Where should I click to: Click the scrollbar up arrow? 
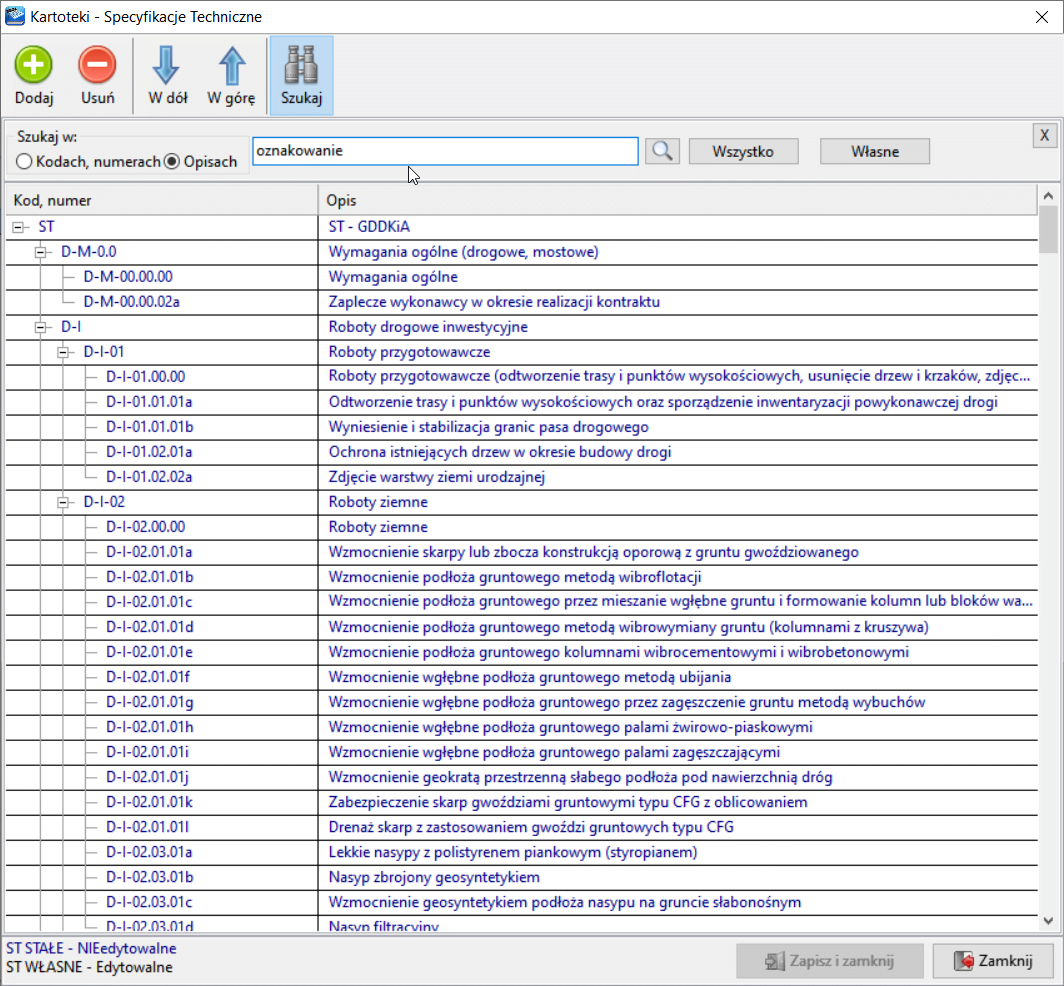pyautogui.click(x=1048, y=196)
